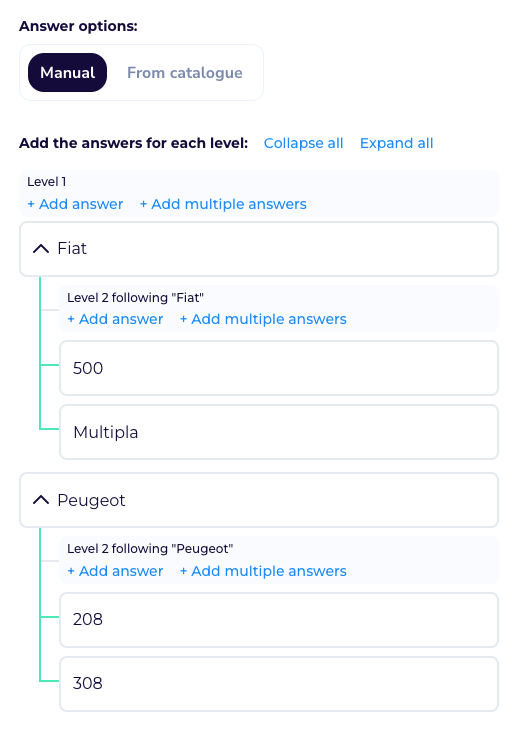
Task: Add multiple answers to Level 1
Action: (x=223, y=204)
